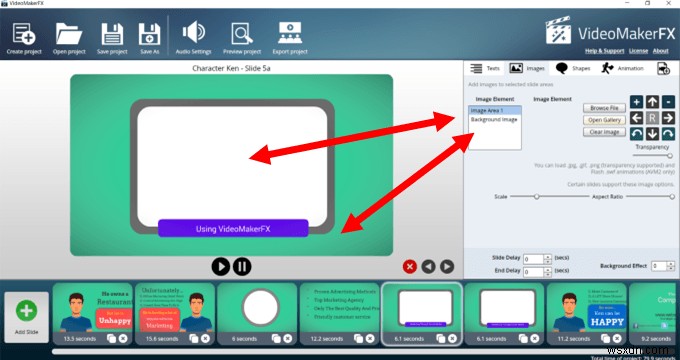Move image left with left-arrow icon

636,118
